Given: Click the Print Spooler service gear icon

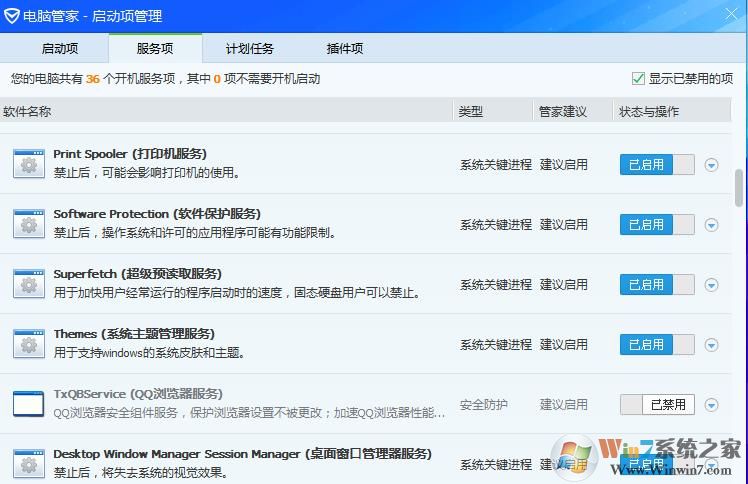Looking at the screenshot, I should 29,164.
